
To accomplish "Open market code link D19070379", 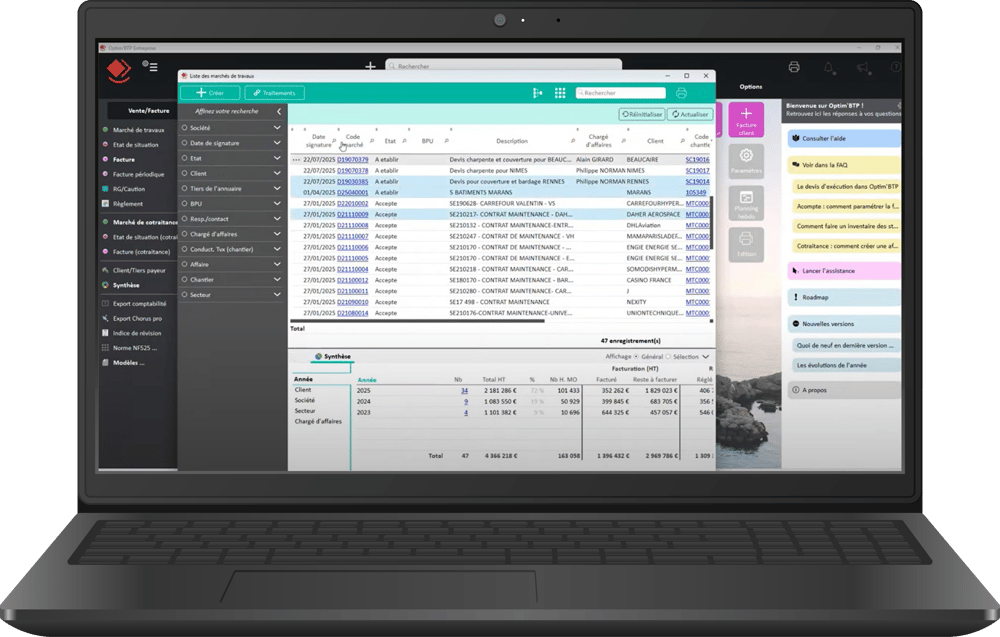I will coord(353,159).
